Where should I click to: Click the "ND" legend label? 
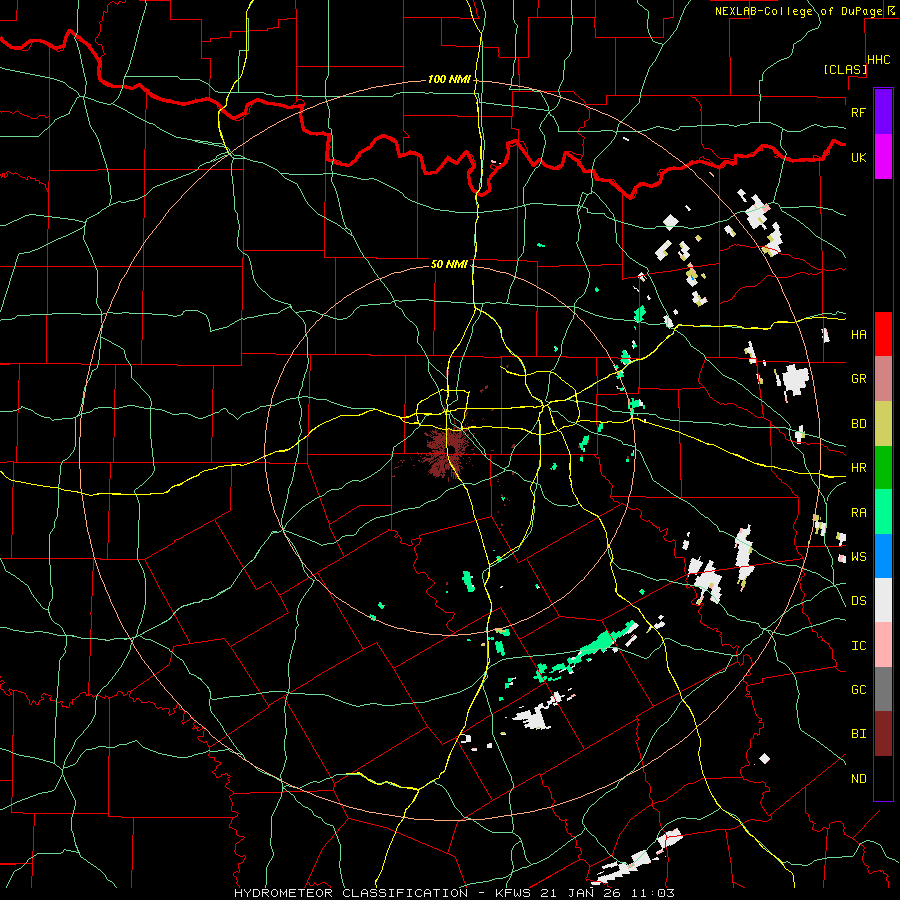(858, 779)
